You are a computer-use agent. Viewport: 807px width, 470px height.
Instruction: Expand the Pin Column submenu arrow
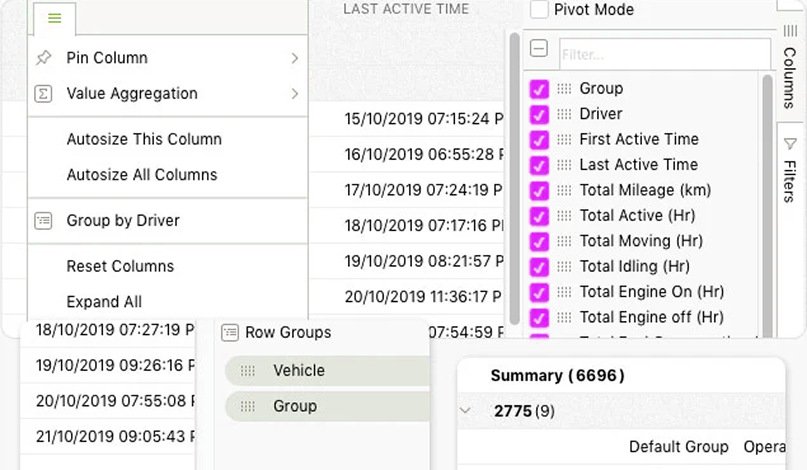[x=294, y=58]
